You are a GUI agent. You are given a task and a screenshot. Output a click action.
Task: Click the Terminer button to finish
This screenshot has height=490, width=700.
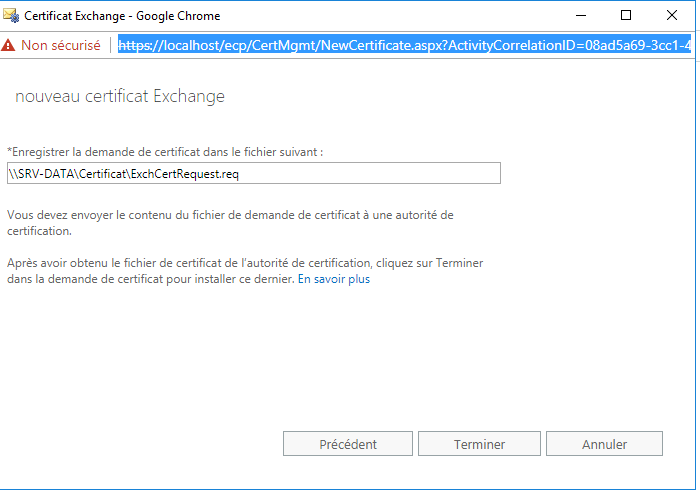tap(479, 444)
